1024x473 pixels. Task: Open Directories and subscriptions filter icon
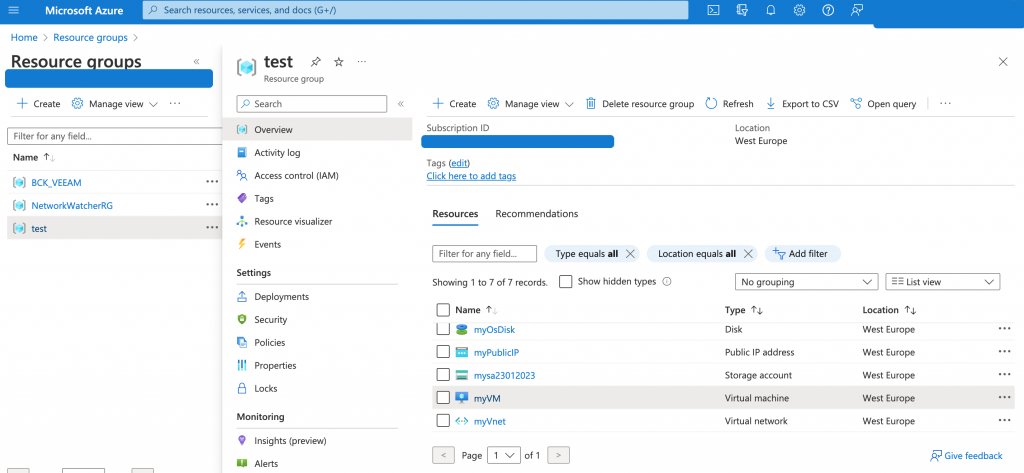coord(742,10)
